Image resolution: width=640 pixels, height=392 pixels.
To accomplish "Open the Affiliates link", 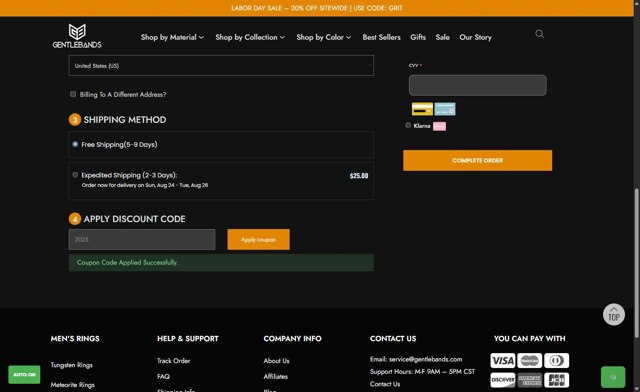I will (276, 376).
